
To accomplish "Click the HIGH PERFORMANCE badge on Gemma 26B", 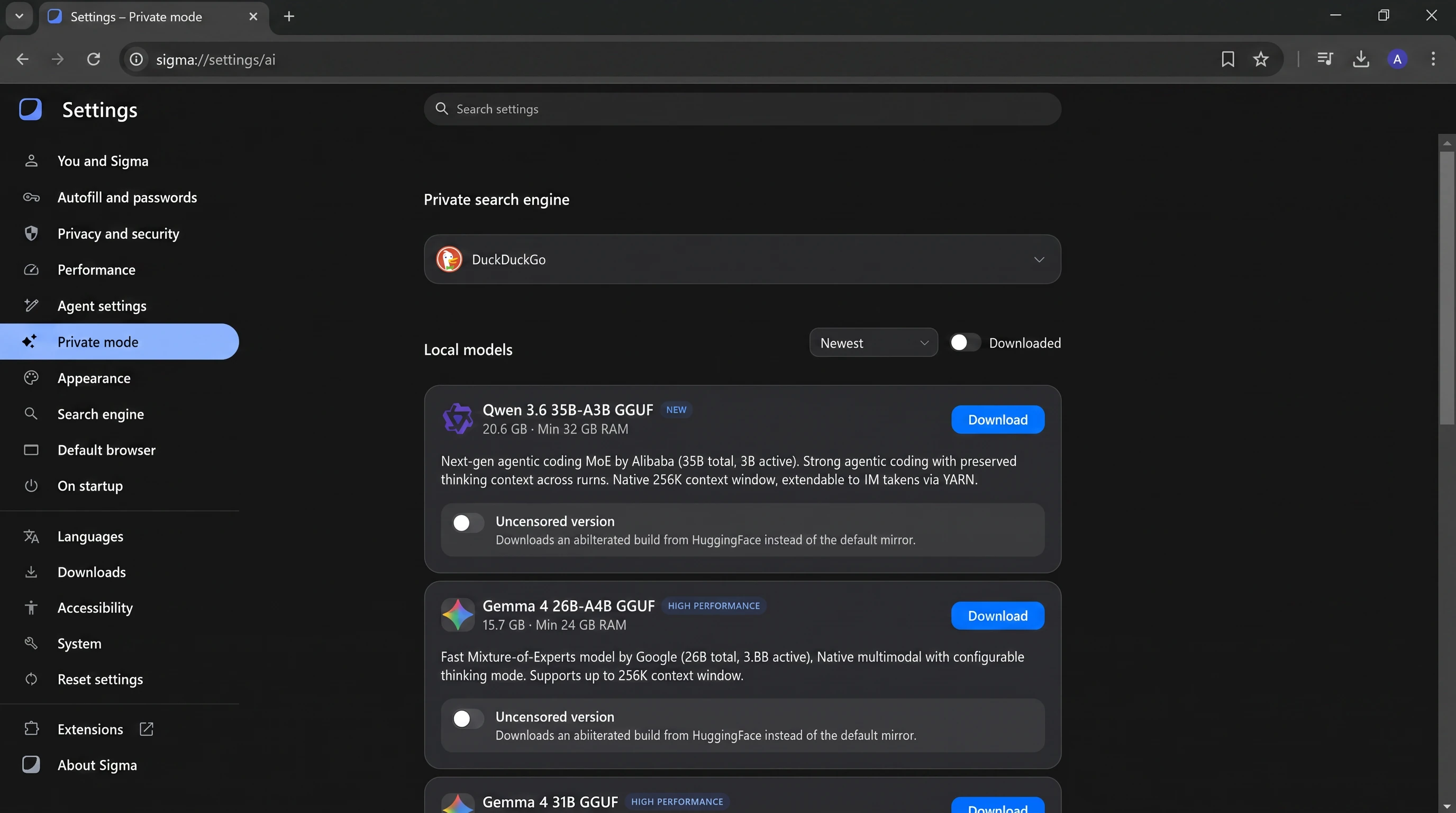I will pyautogui.click(x=714, y=606).
